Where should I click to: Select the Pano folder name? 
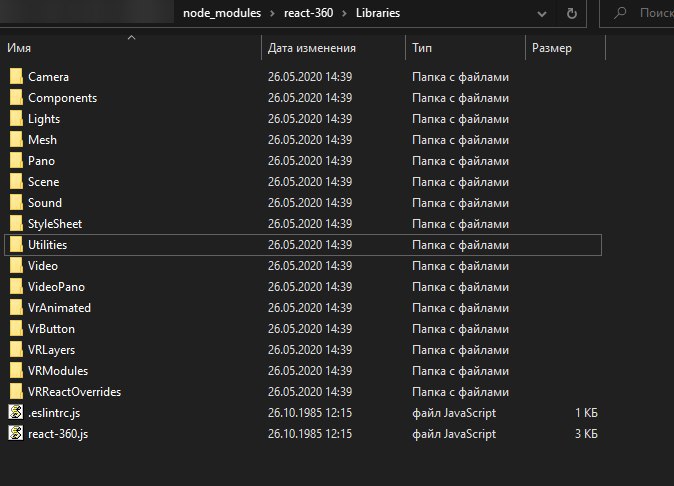pyautogui.click(x=41, y=161)
